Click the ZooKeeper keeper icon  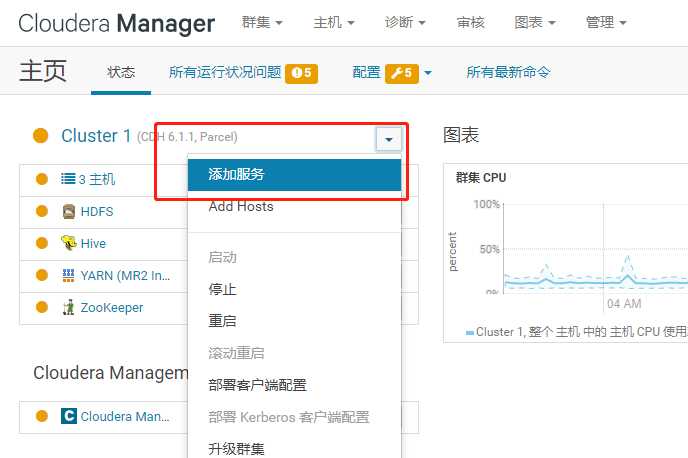68,307
